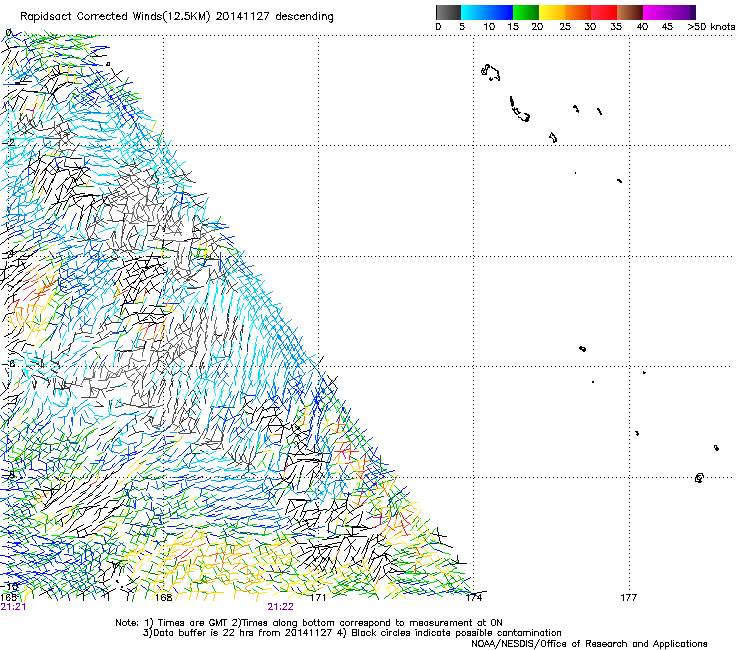740x650 pixels.
Task: Click the purple '21:22' time label
Action: tap(280, 607)
